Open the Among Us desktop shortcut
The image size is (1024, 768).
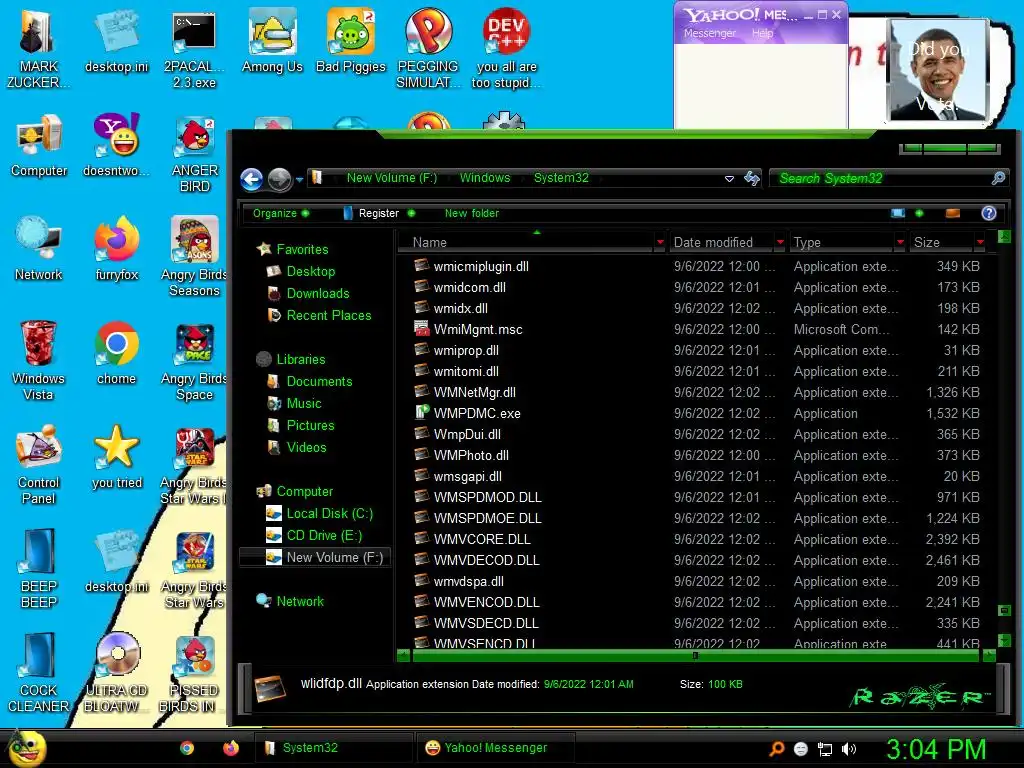point(272,41)
